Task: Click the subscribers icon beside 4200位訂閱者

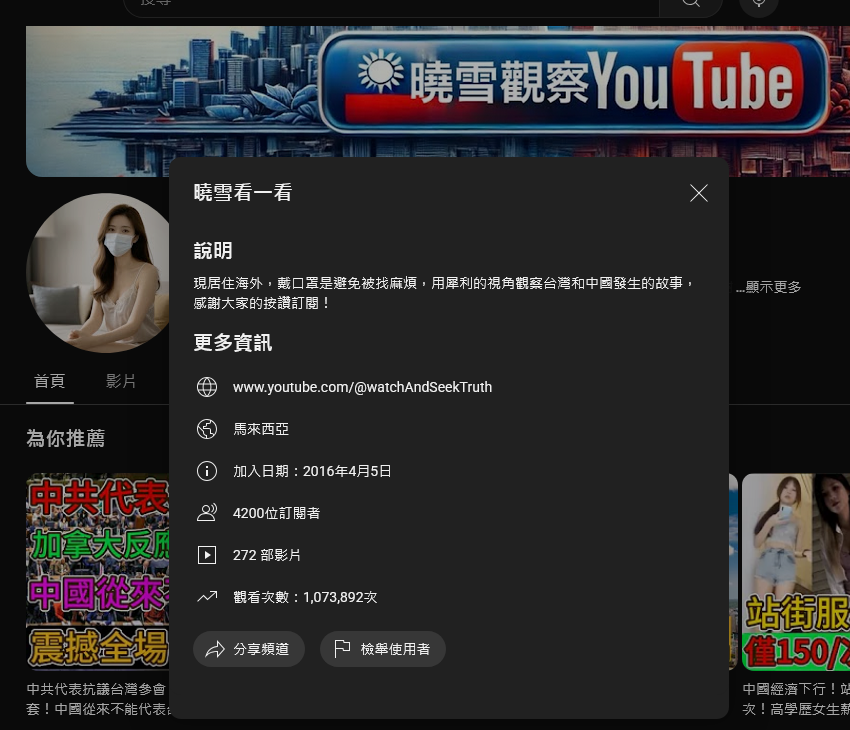Action: click(207, 513)
